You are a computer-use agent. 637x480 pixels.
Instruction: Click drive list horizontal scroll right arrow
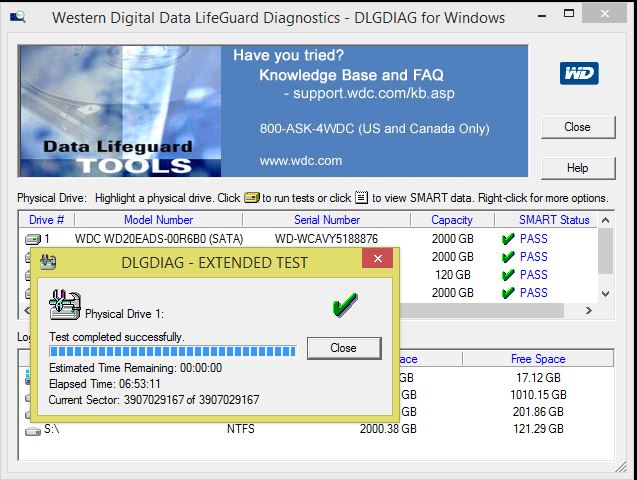(589, 311)
